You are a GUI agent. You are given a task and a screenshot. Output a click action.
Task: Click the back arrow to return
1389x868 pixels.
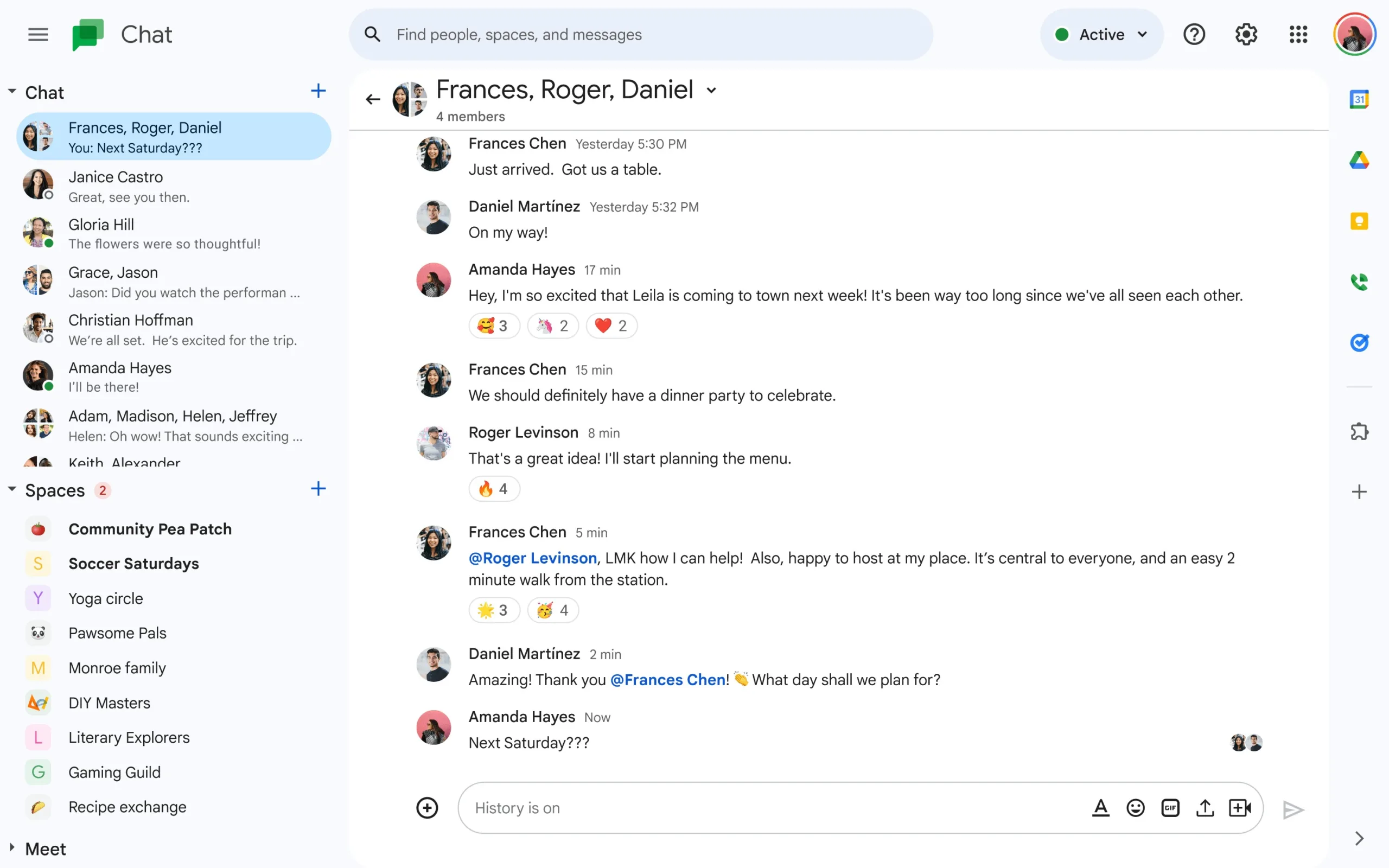(373, 98)
